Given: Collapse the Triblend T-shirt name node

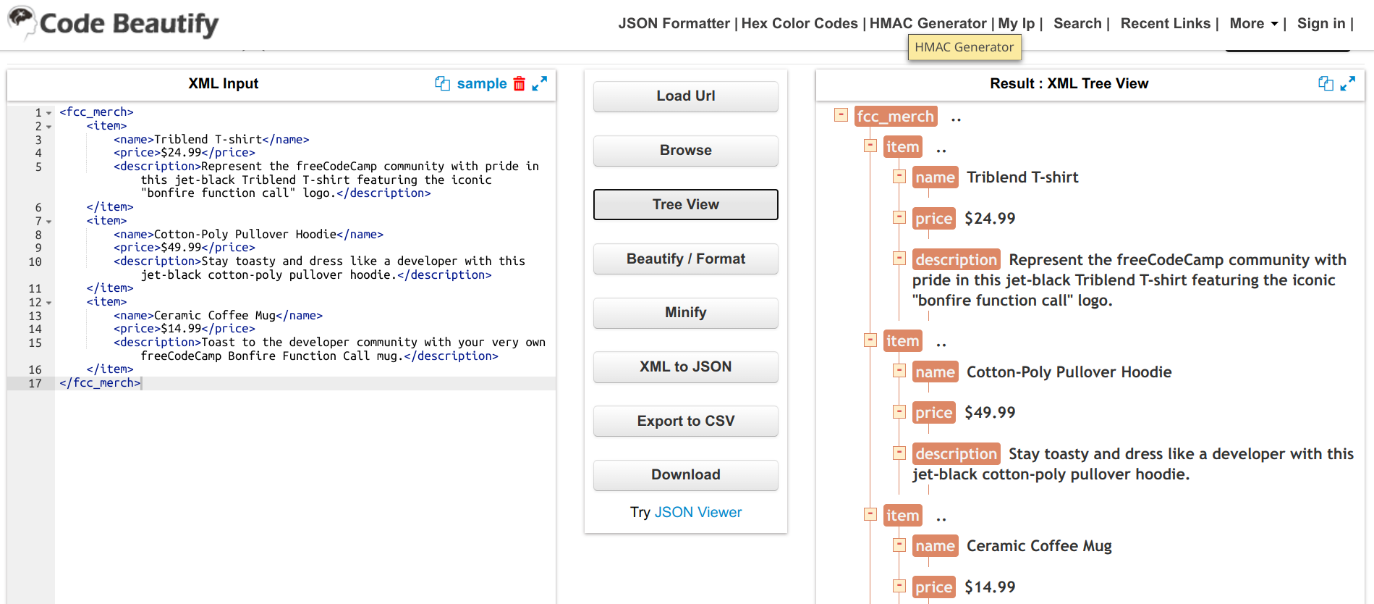Looking at the screenshot, I should tap(899, 177).
